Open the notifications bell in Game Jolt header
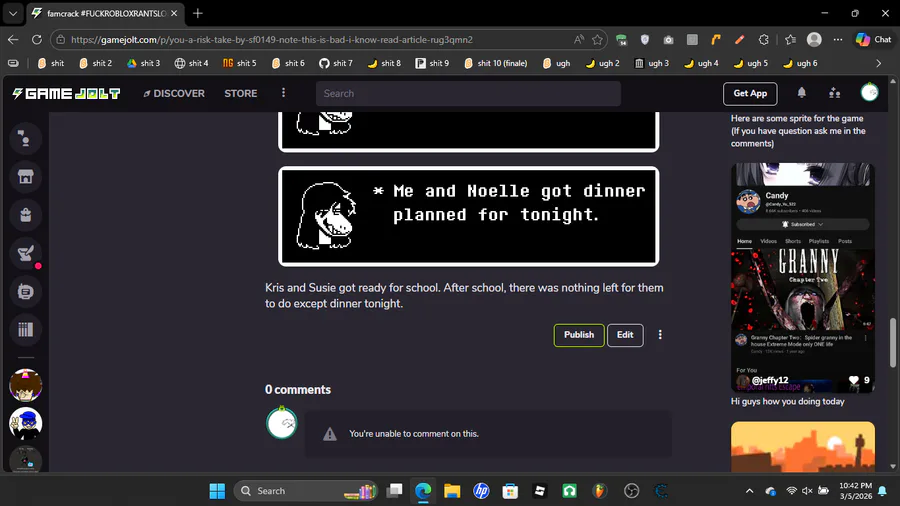Viewport: 900px width, 506px height. coord(801,93)
